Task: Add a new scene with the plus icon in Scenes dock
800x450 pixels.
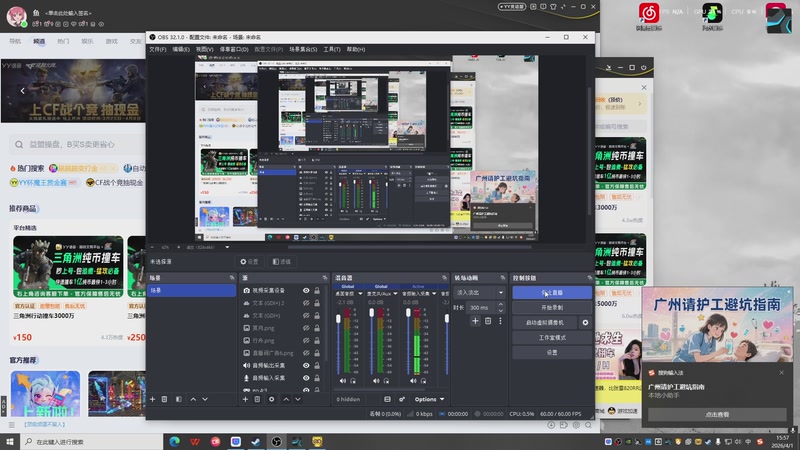Action: pos(152,399)
